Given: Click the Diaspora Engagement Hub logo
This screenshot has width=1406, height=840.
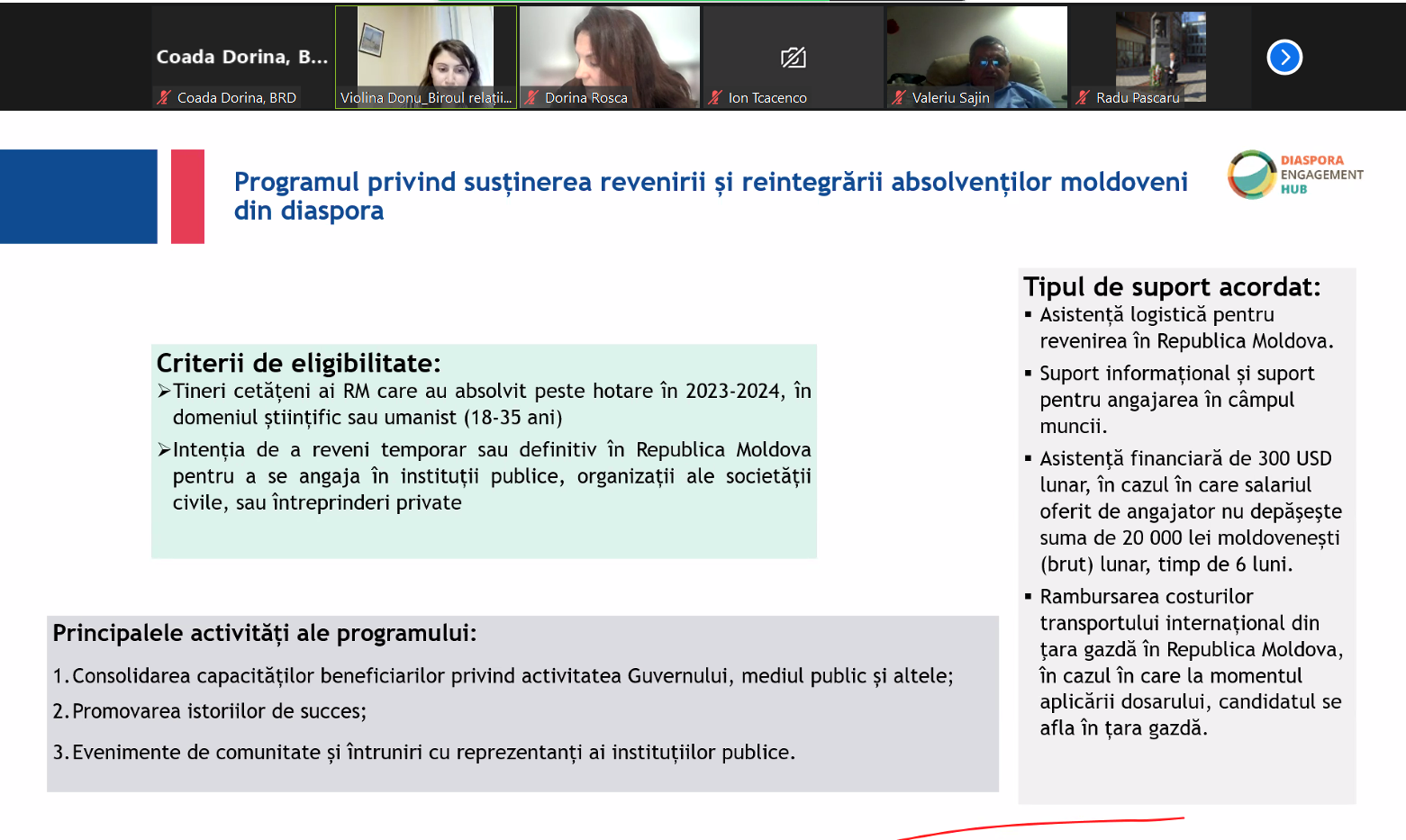Looking at the screenshot, I should pyautogui.click(x=1294, y=175).
